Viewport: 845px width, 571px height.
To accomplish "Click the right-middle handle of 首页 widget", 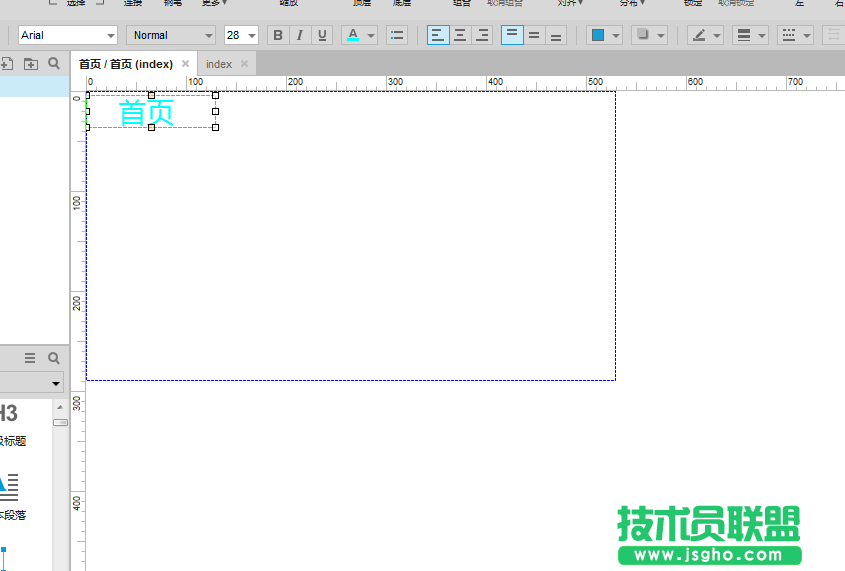I will coord(216,112).
